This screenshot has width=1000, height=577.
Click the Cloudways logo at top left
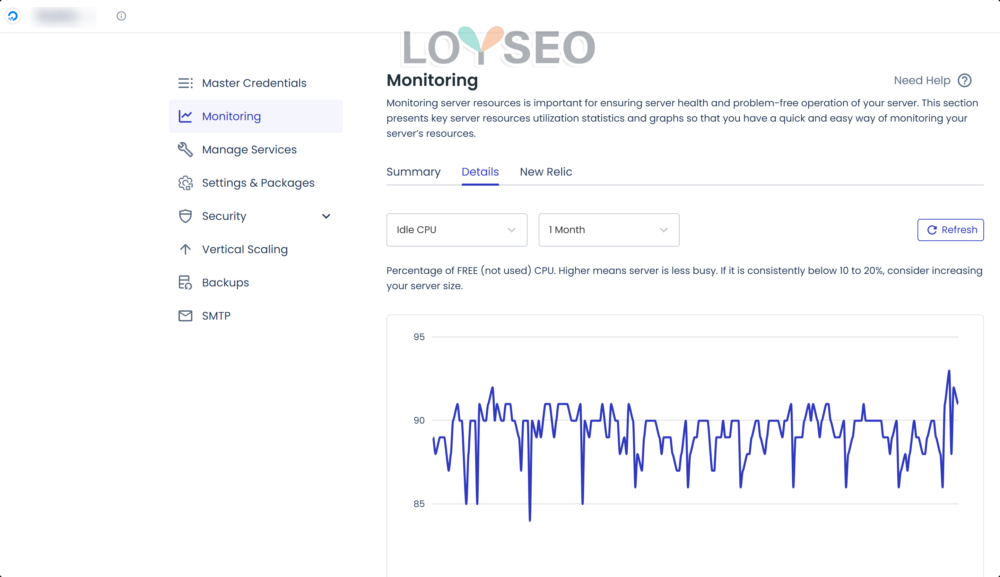coord(13,16)
